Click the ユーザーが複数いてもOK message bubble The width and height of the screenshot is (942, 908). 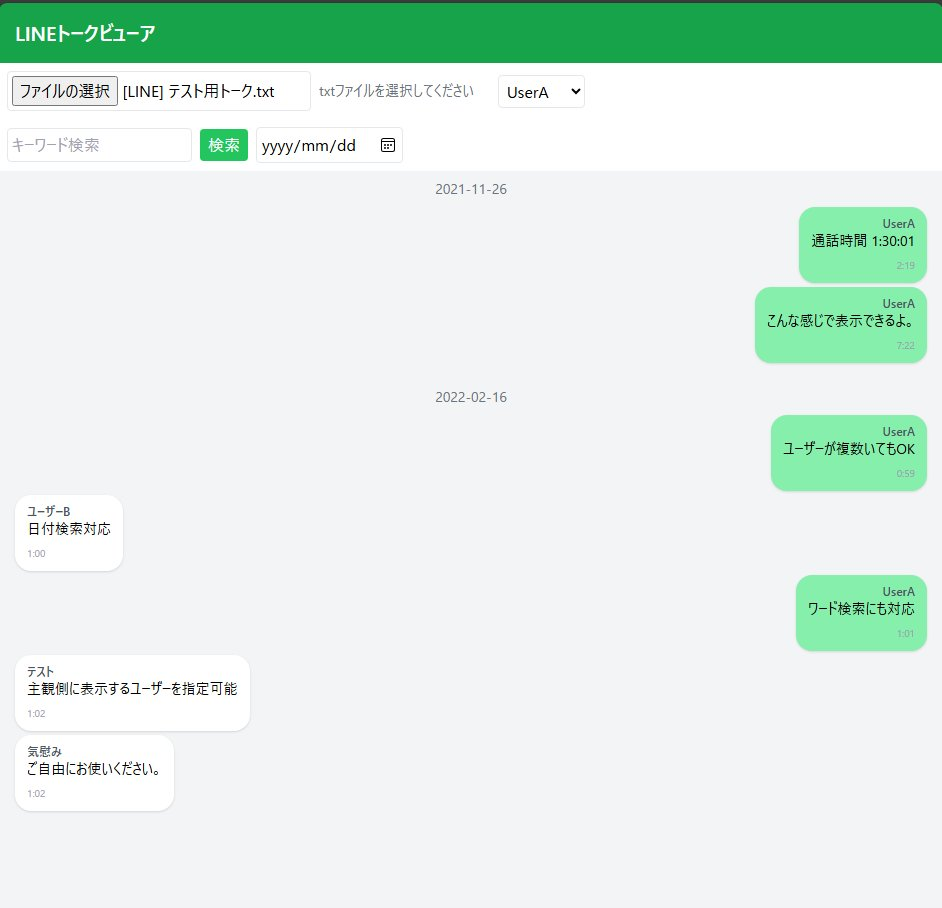(x=848, y=452)
